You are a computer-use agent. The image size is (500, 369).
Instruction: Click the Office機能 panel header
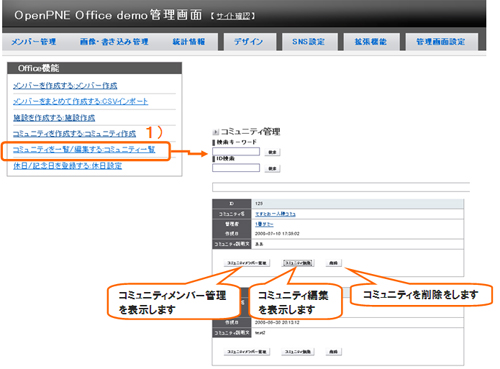coord(94,68)
